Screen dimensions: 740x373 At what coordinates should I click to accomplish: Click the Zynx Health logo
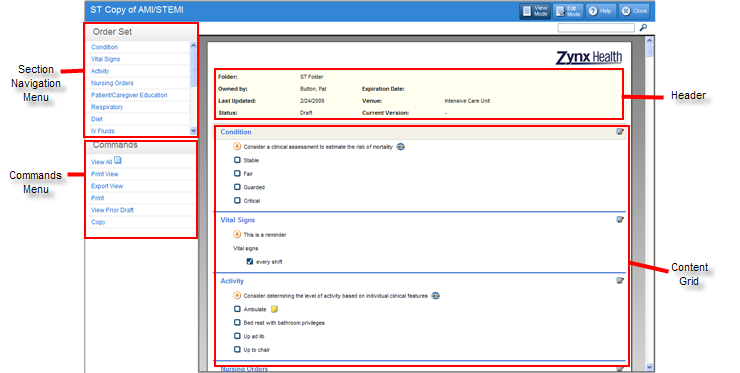[589, 58]
